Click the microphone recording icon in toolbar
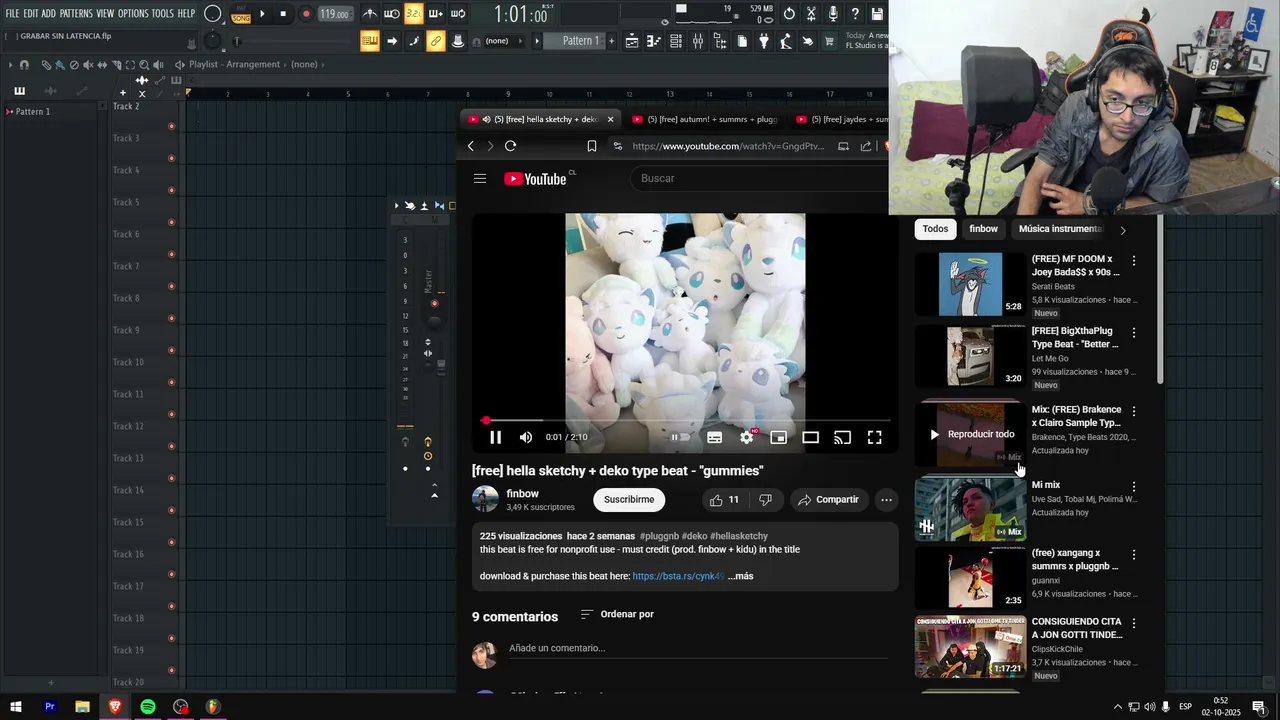The height and width of the screenshot is (720, 1280). (x=833, y=14)
